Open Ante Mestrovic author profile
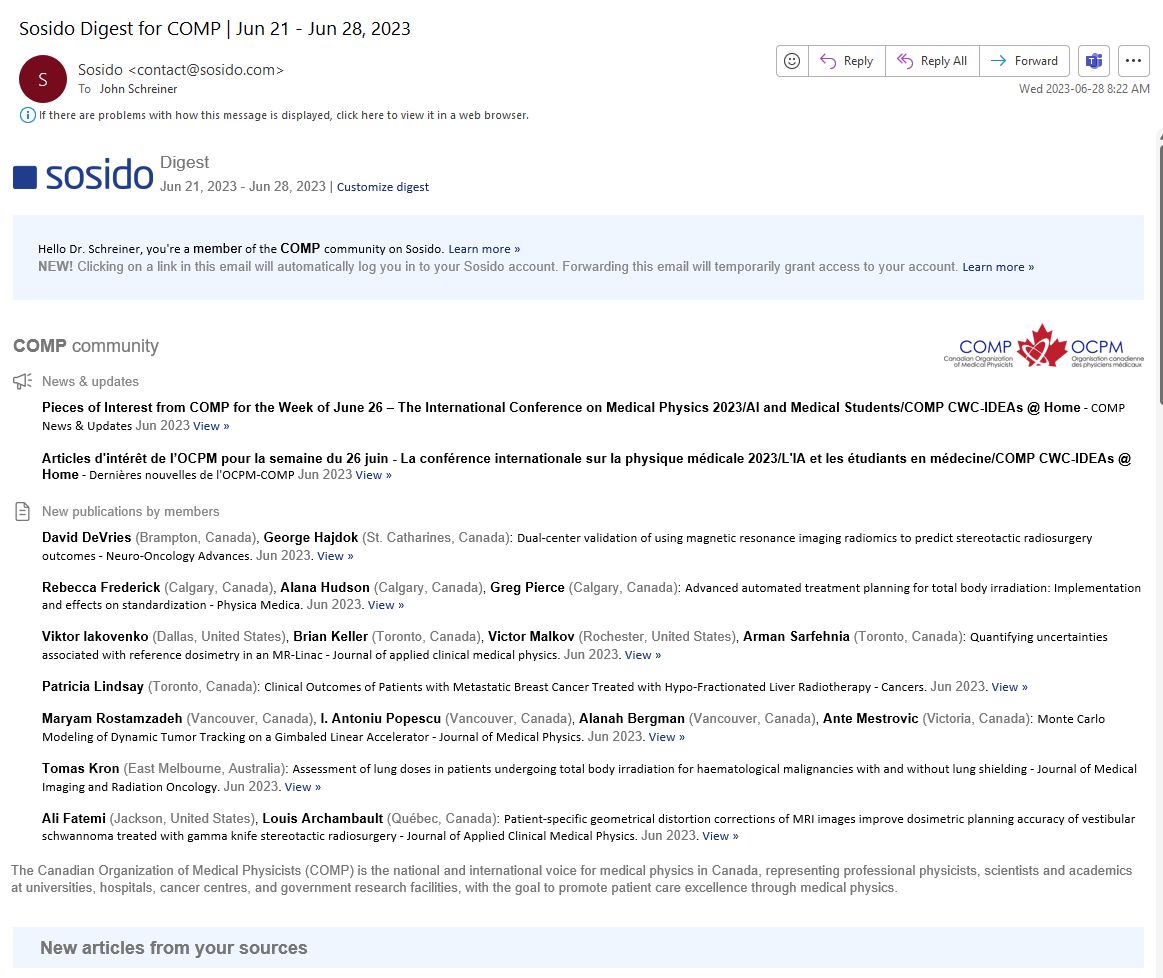Screen dimensions: 1163x978 click(x=870, y=718)
